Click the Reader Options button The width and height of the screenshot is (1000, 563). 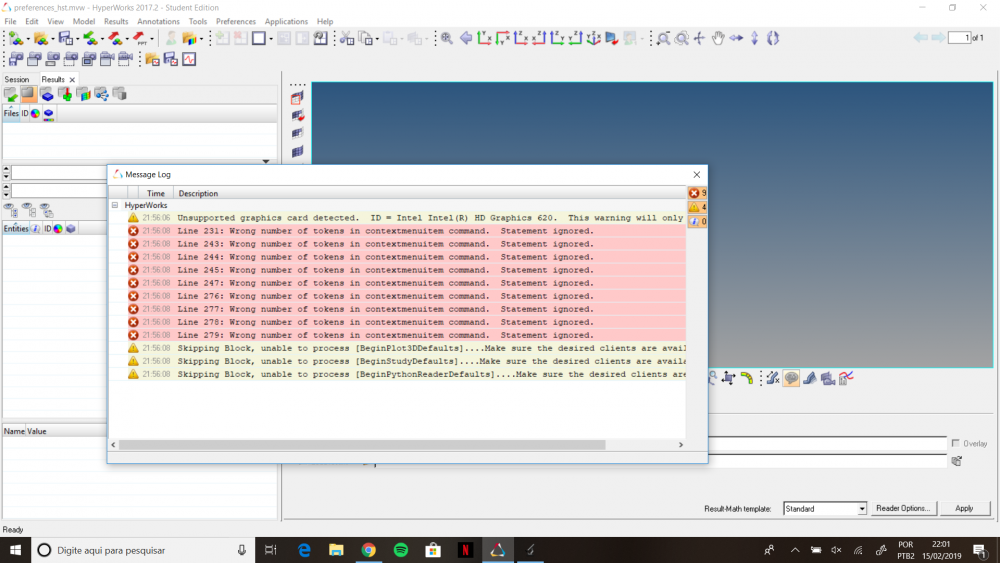902,508
